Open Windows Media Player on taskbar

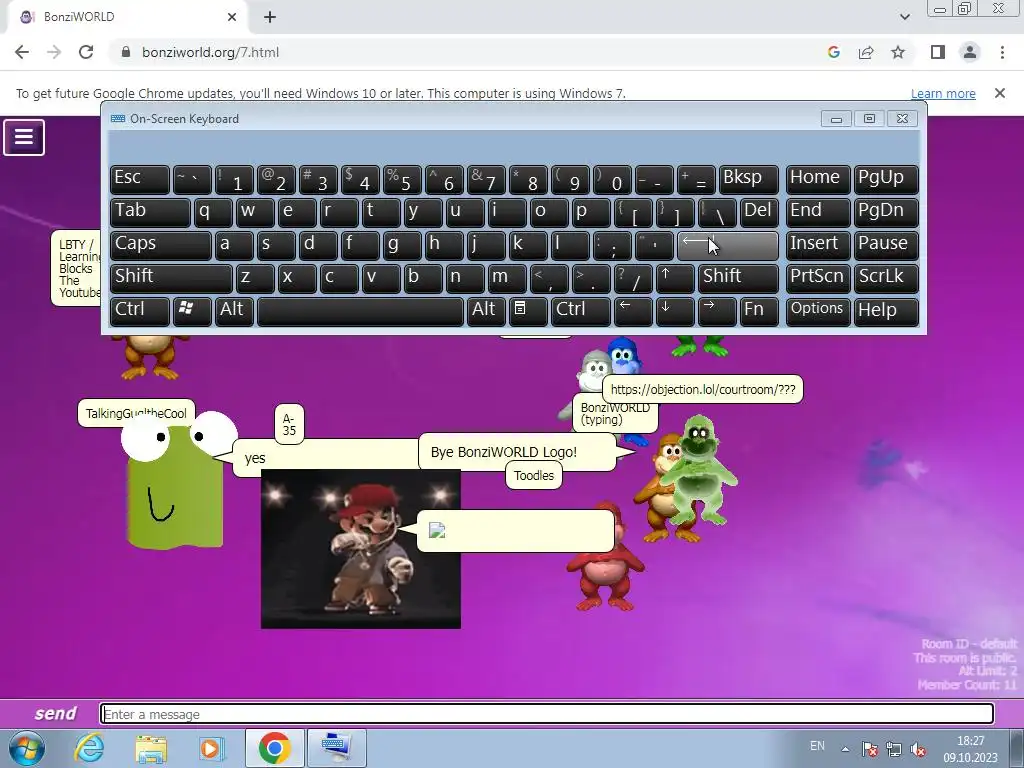212,748
